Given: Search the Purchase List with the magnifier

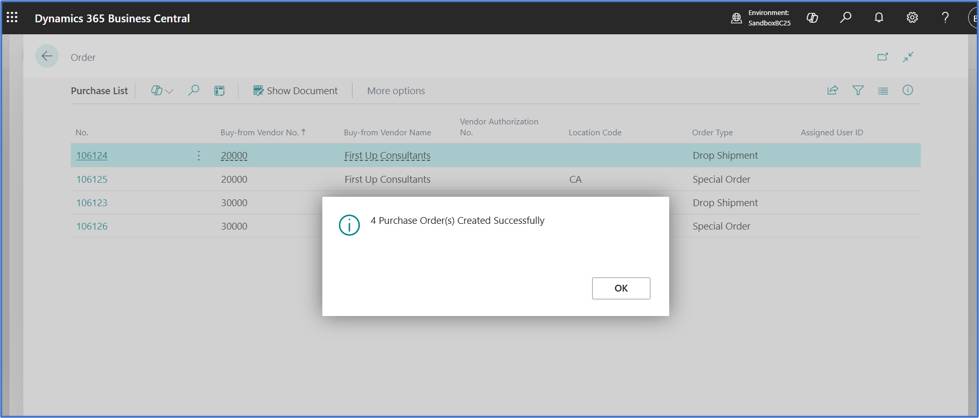Looking at the screenshot, I should 194,91.
